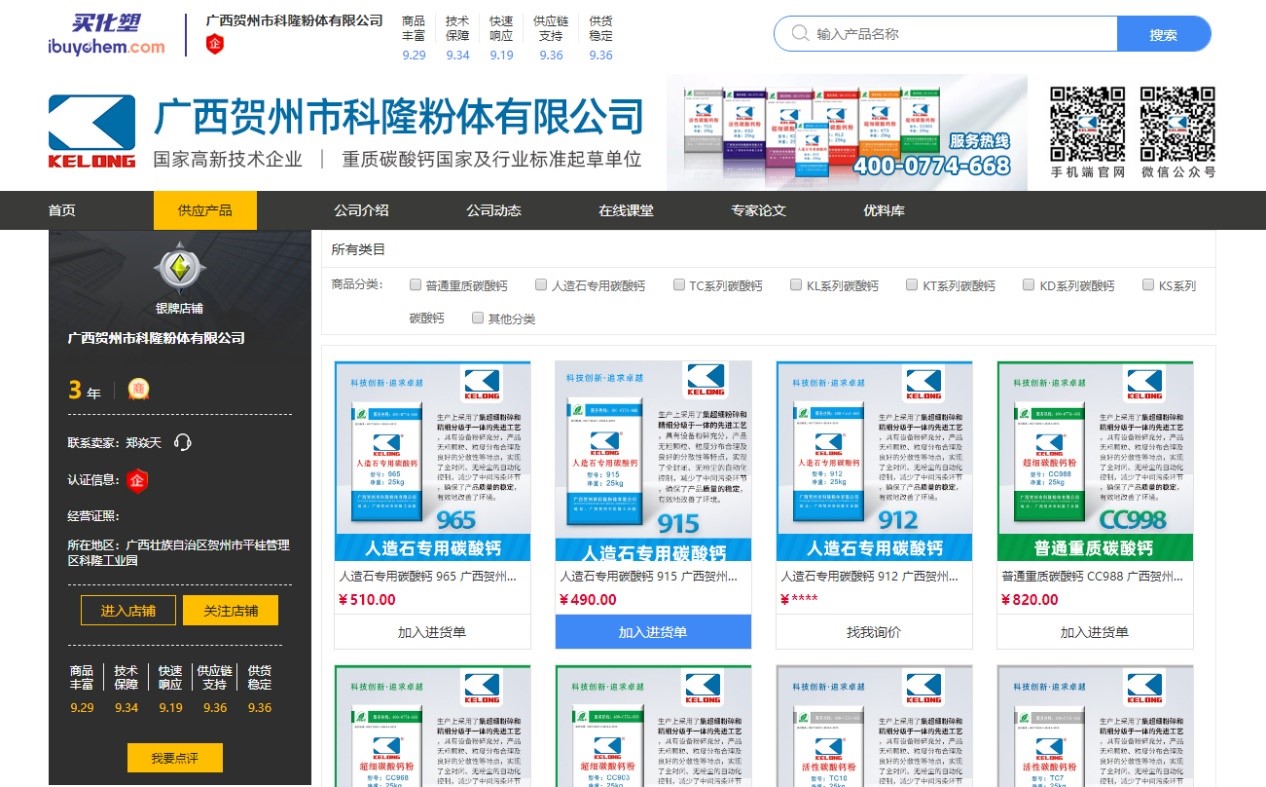
Task: Open the CC998 product image
Action: pos(1095,461)
